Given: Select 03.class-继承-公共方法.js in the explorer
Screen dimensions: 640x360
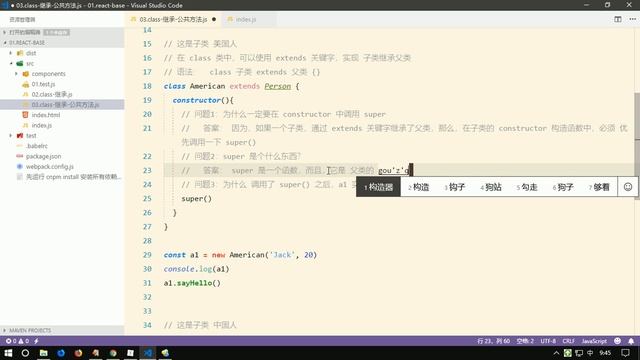Looking at the screenshot, I should pos(65,104).
